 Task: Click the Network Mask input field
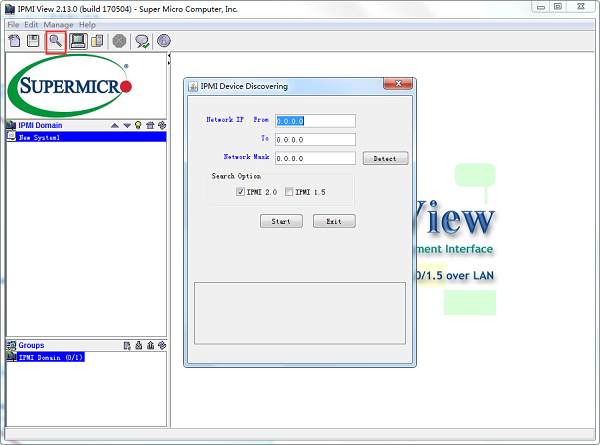315,158
